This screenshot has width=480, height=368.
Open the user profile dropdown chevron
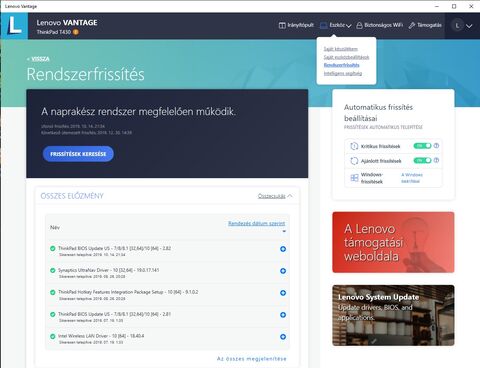(469, 26)
